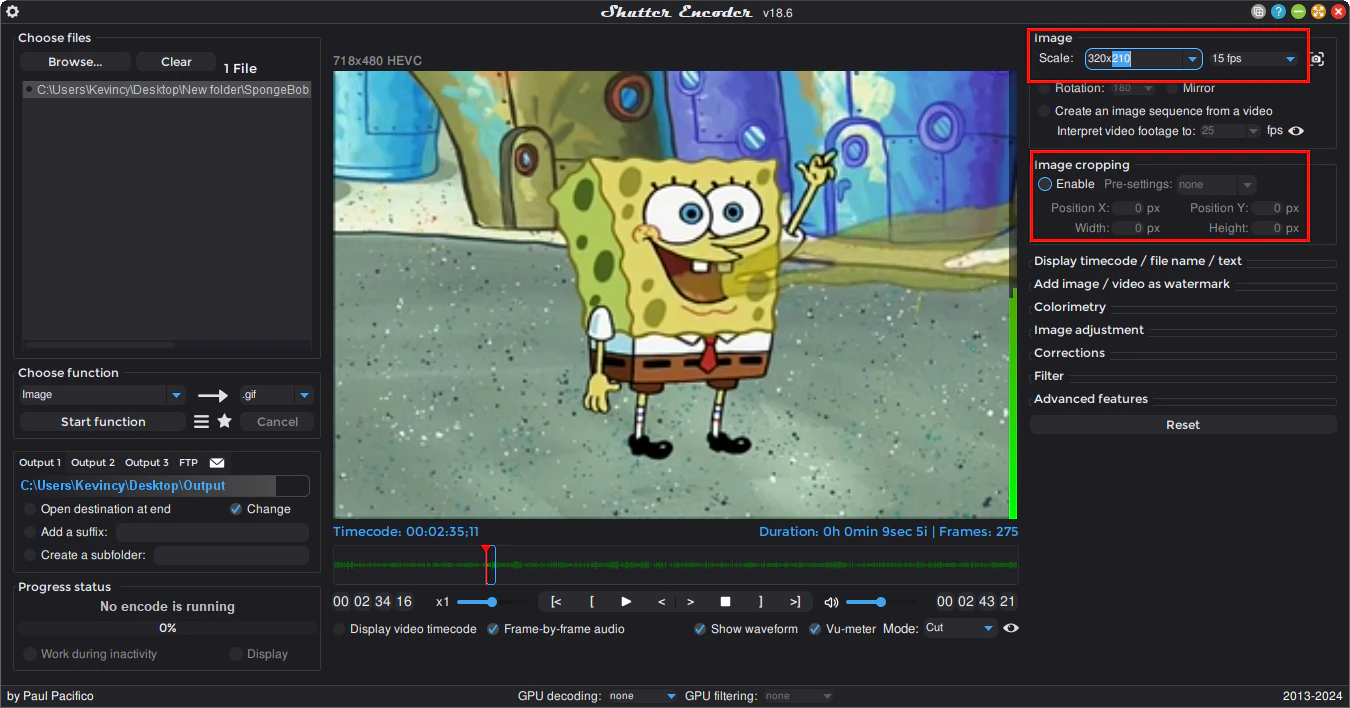Expand the Image adjustment section
The image size is (1350, 708).
[1088, 330]
